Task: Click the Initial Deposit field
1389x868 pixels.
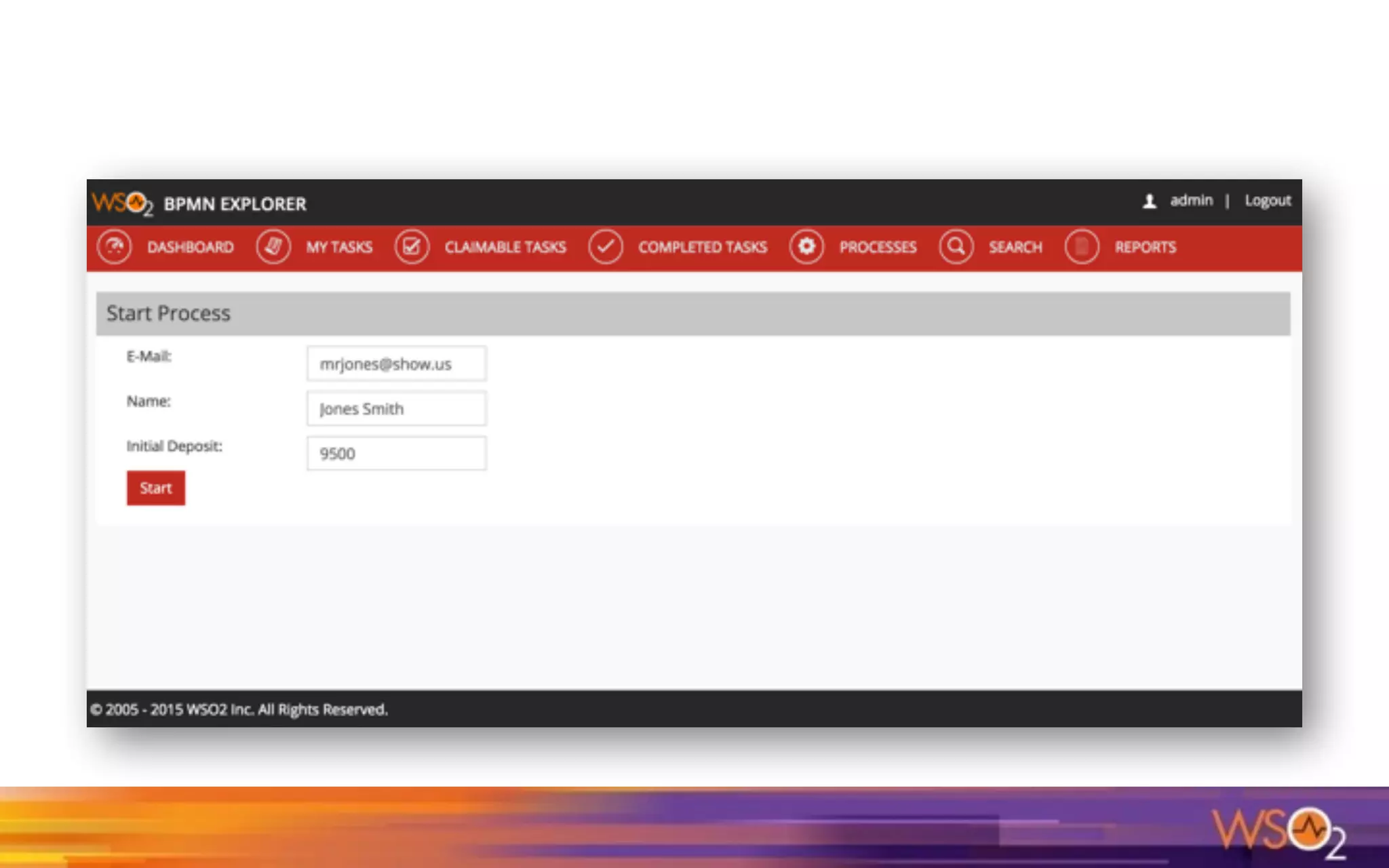Action: (x=396, y=454)
